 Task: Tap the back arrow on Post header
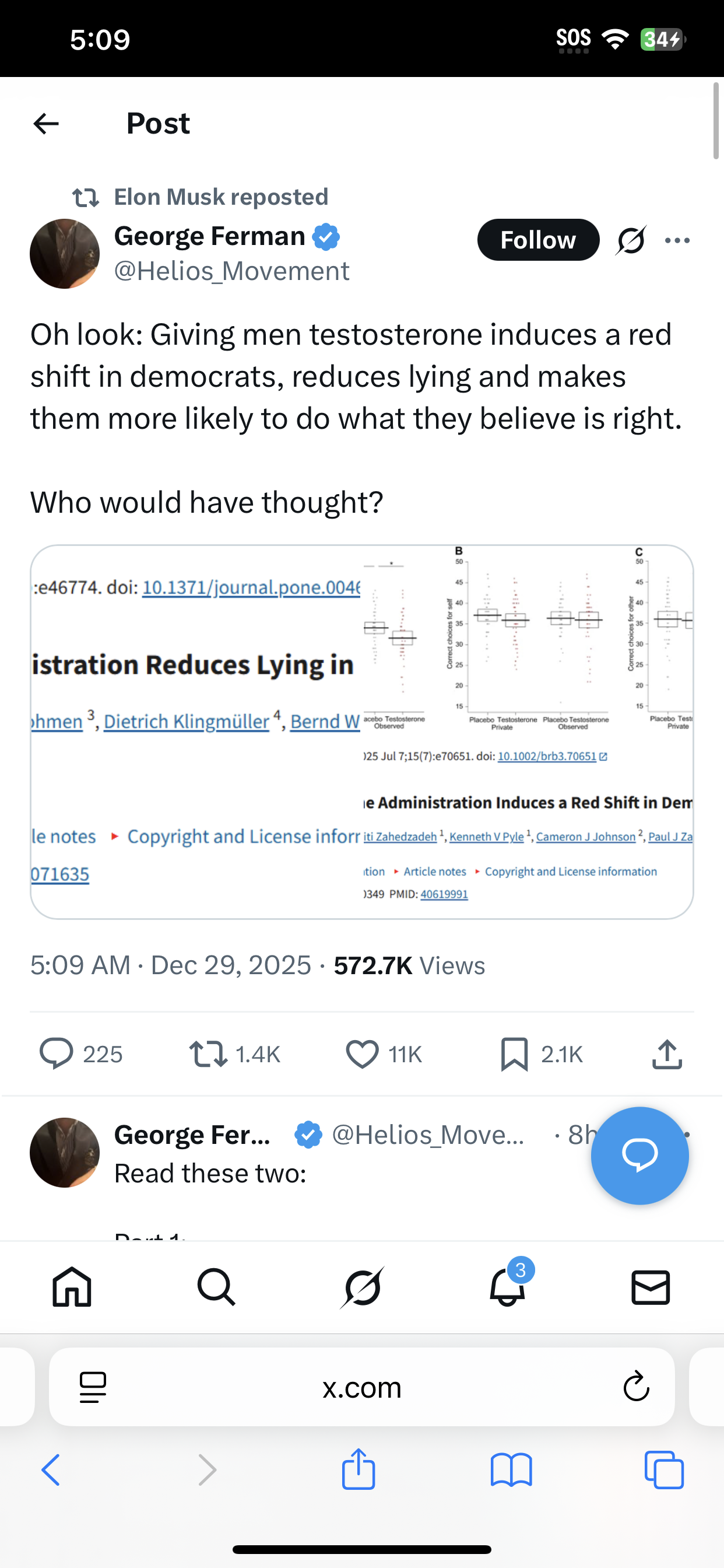(46, 124)
